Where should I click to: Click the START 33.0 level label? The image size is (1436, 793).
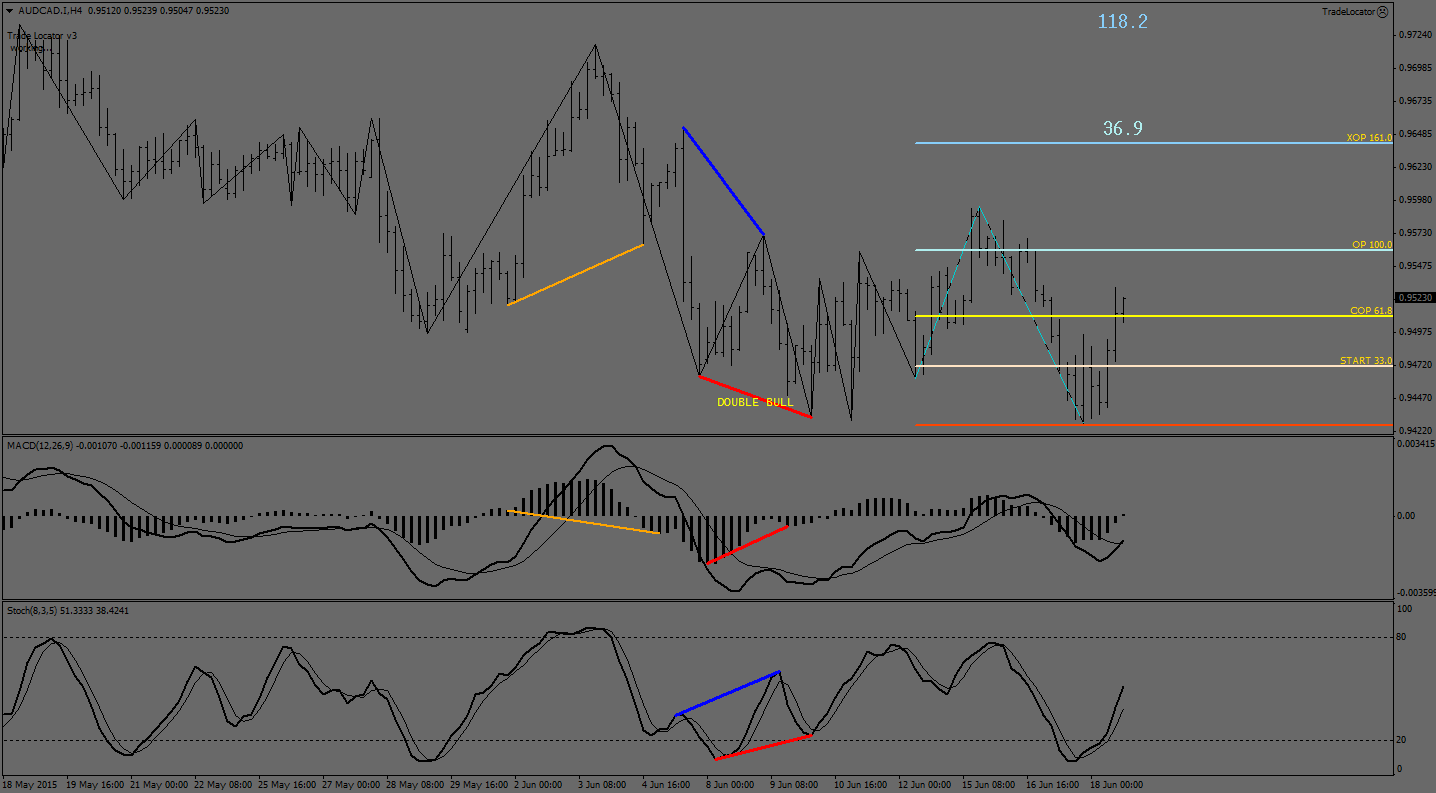coord(1365,360)
